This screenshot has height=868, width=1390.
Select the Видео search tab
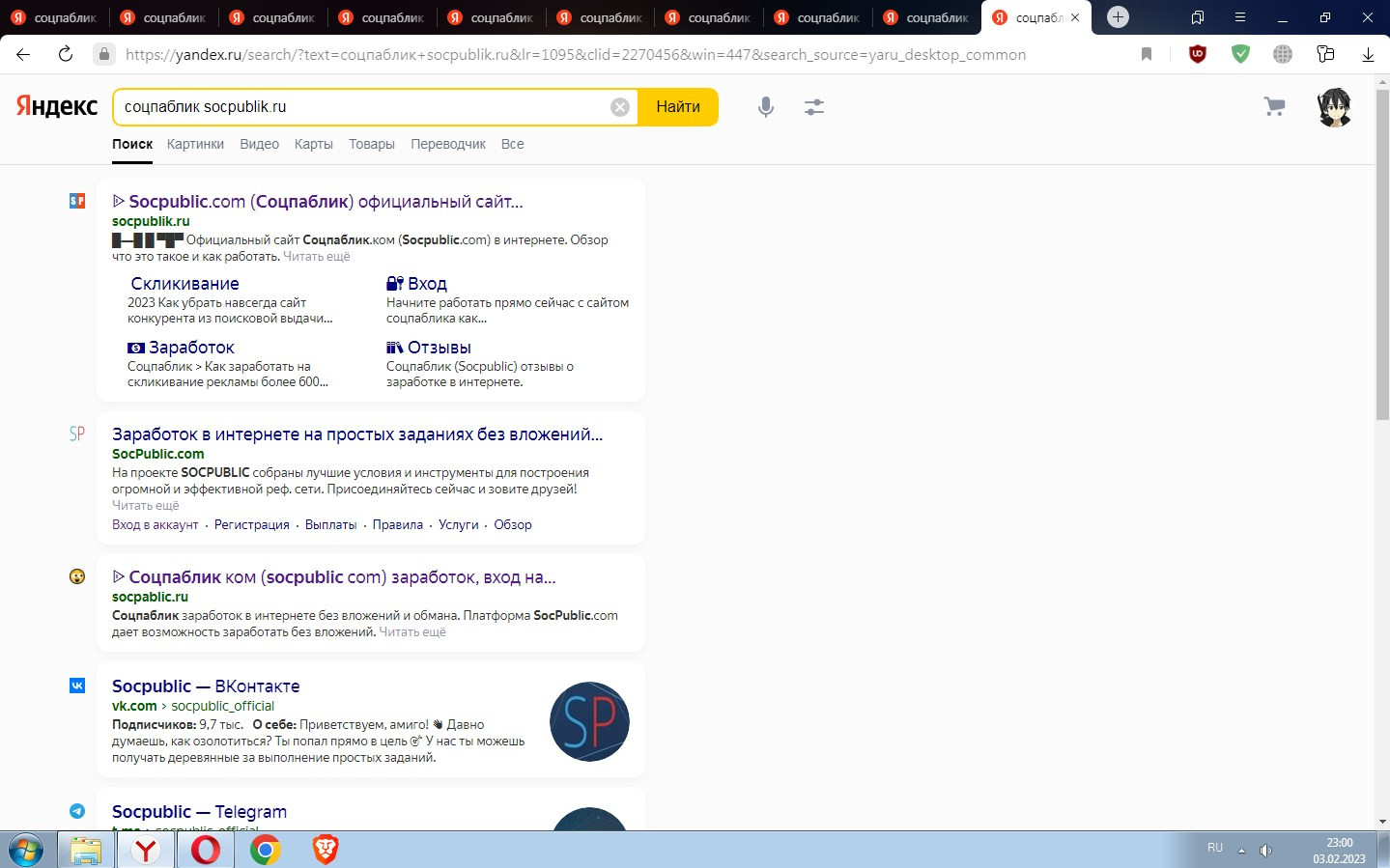(x=259, y=144)
